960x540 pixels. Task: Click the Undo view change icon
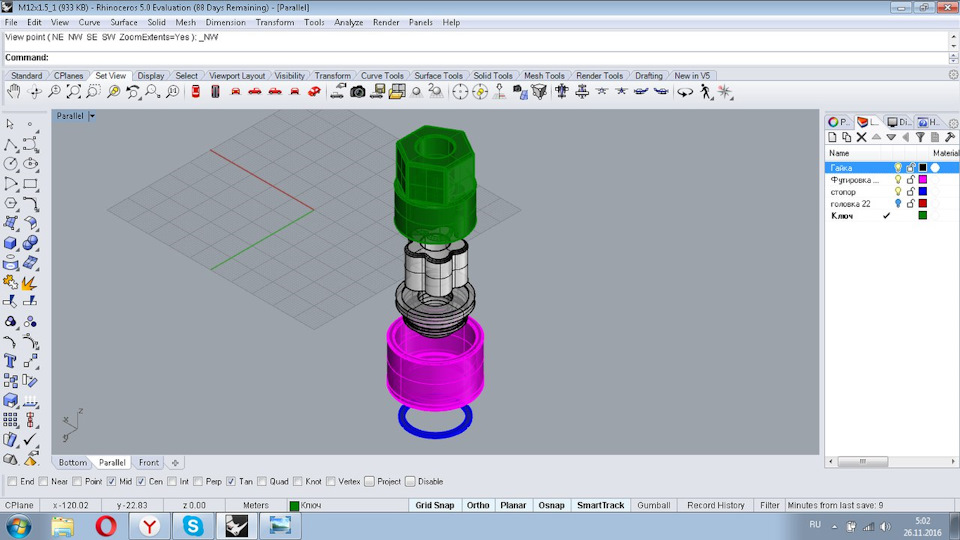(x=133, y=92)
